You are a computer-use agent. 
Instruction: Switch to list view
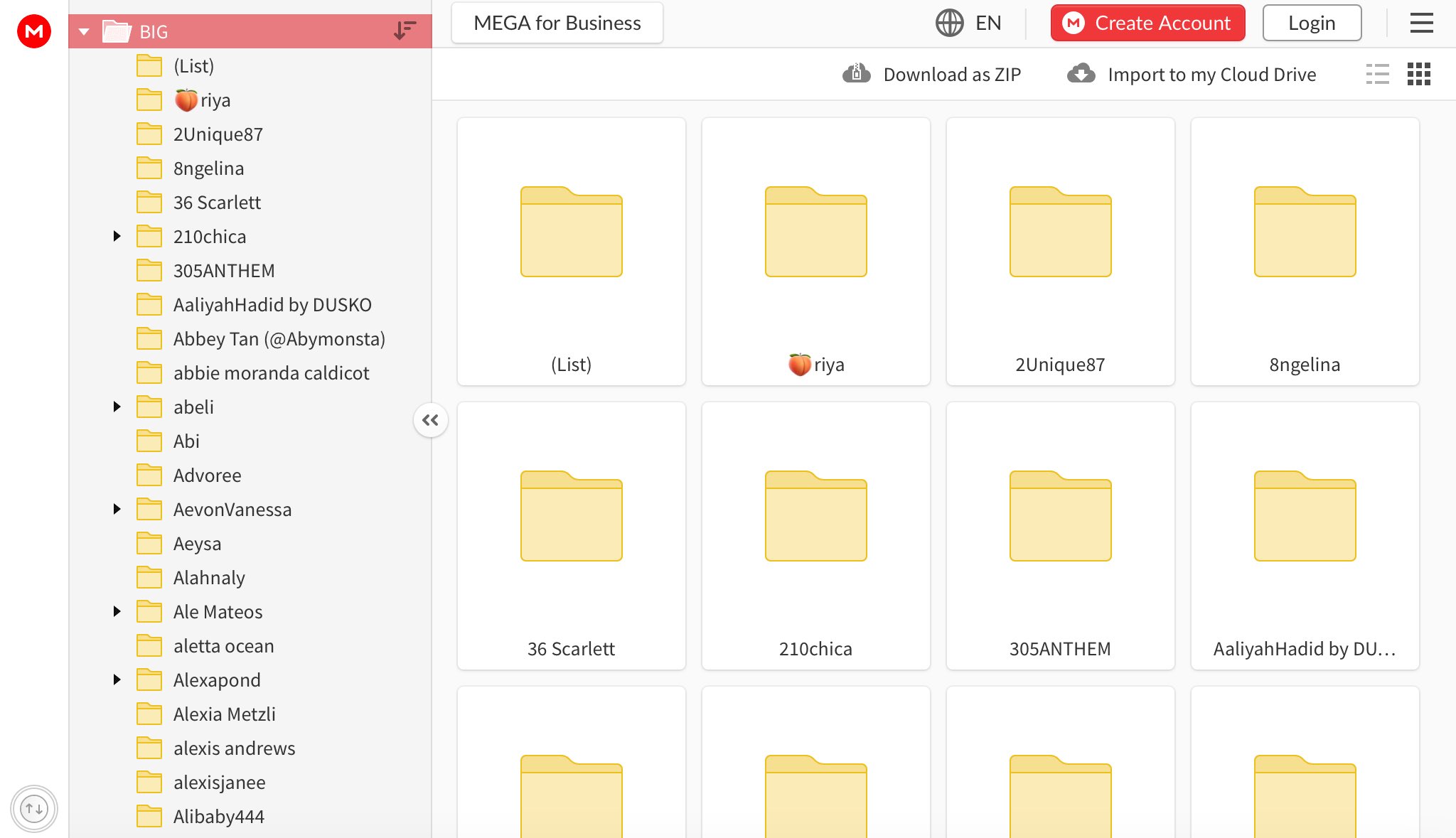(x=1377, y=74)
